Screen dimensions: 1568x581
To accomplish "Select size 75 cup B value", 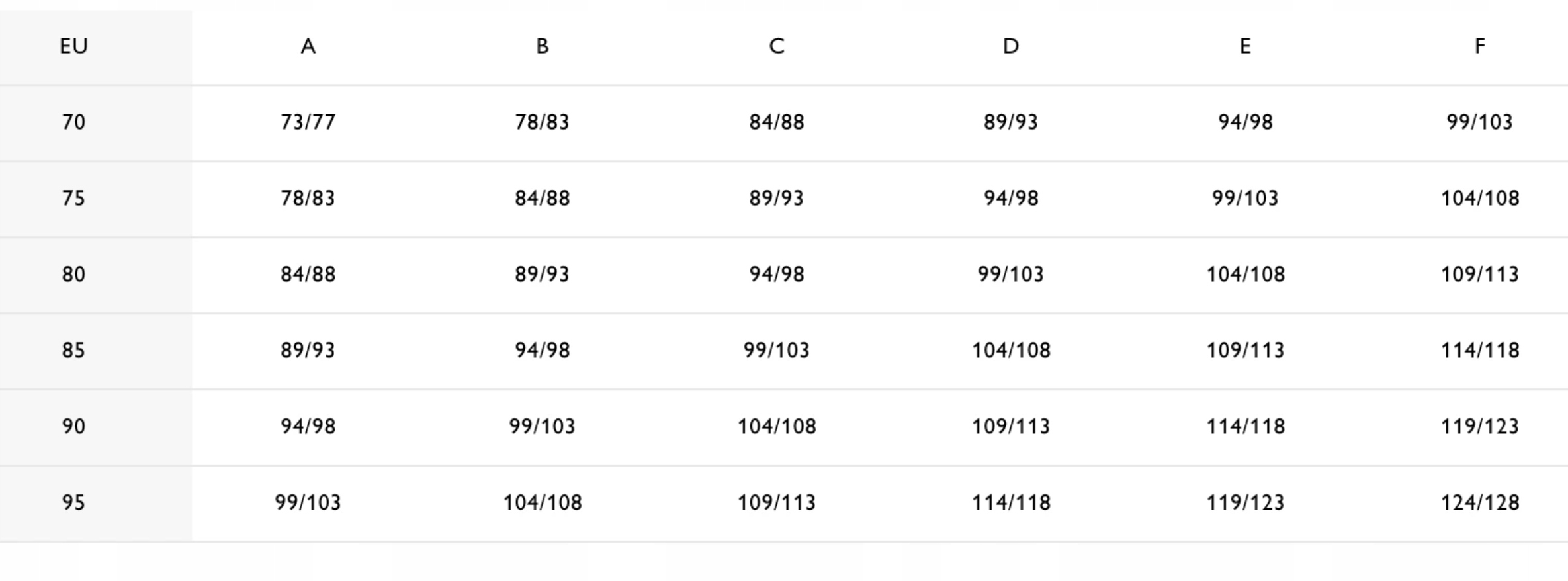I will click(542, 199).
